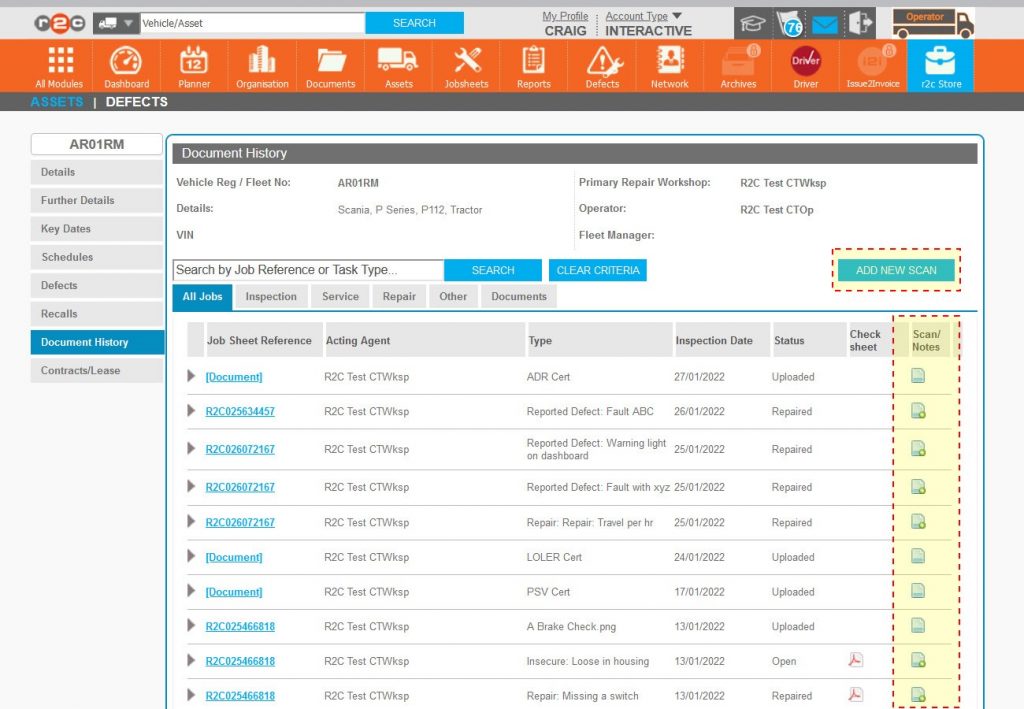The image size is (1024, 709).
Task: Click the logout door icon
Action: coord(859,22)
